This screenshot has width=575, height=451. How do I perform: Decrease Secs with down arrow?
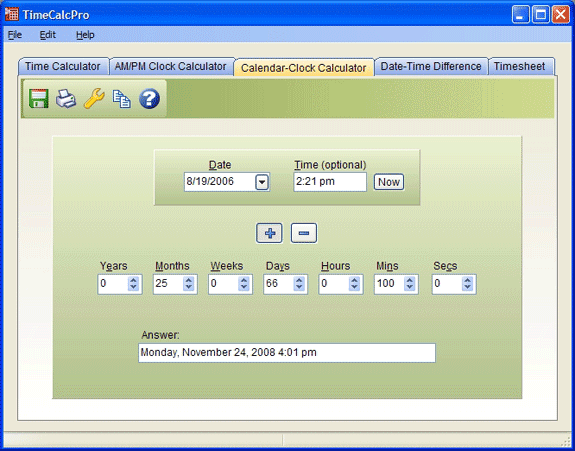coord(467,287)
